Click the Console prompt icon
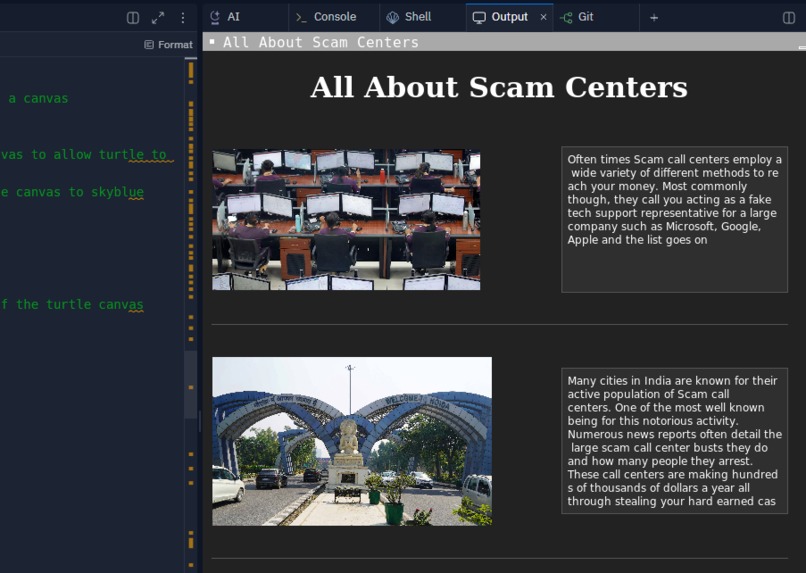 301,17
